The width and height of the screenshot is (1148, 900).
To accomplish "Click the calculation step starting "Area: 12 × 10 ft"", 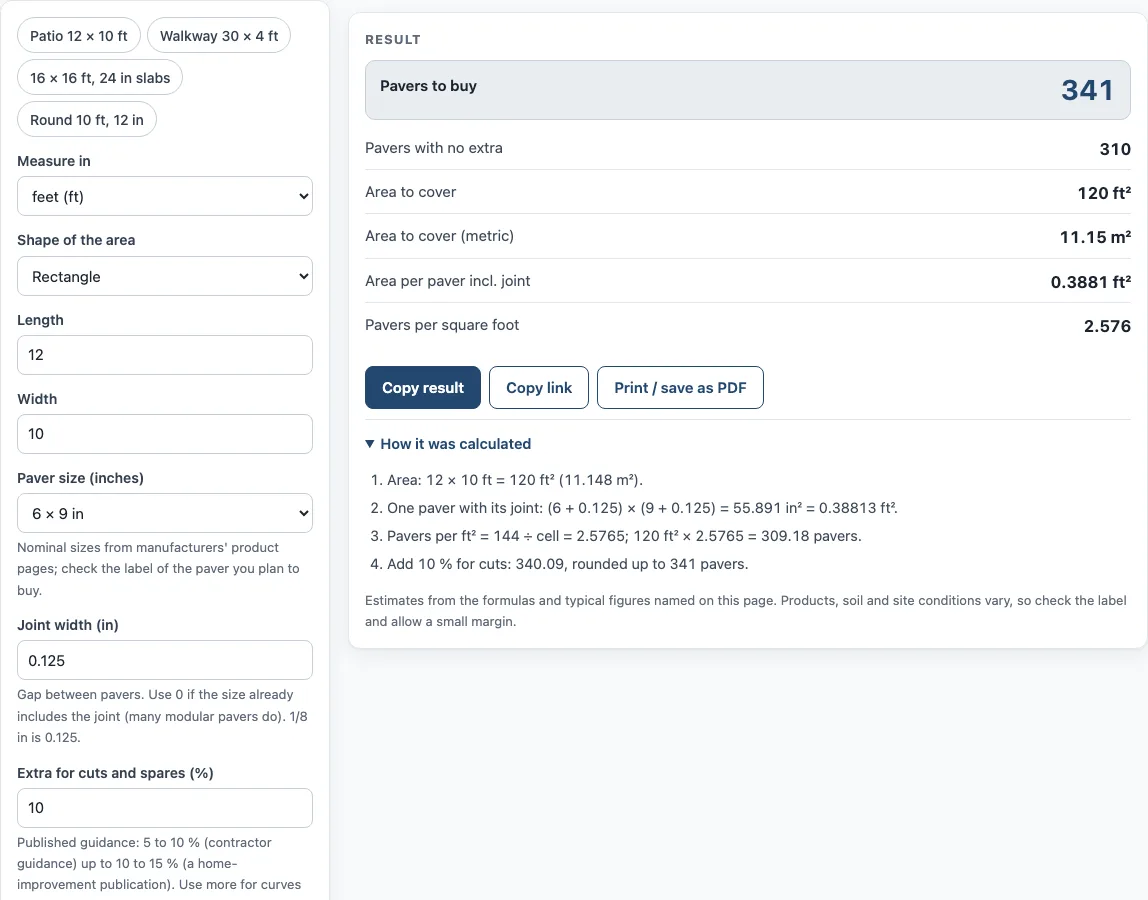I will (x=515, y=480).
